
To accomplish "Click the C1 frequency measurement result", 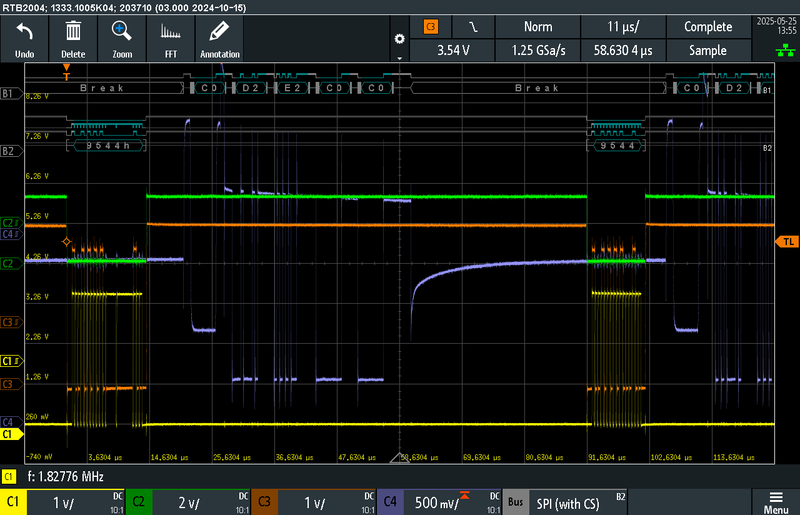I will [x=65, y=477].
